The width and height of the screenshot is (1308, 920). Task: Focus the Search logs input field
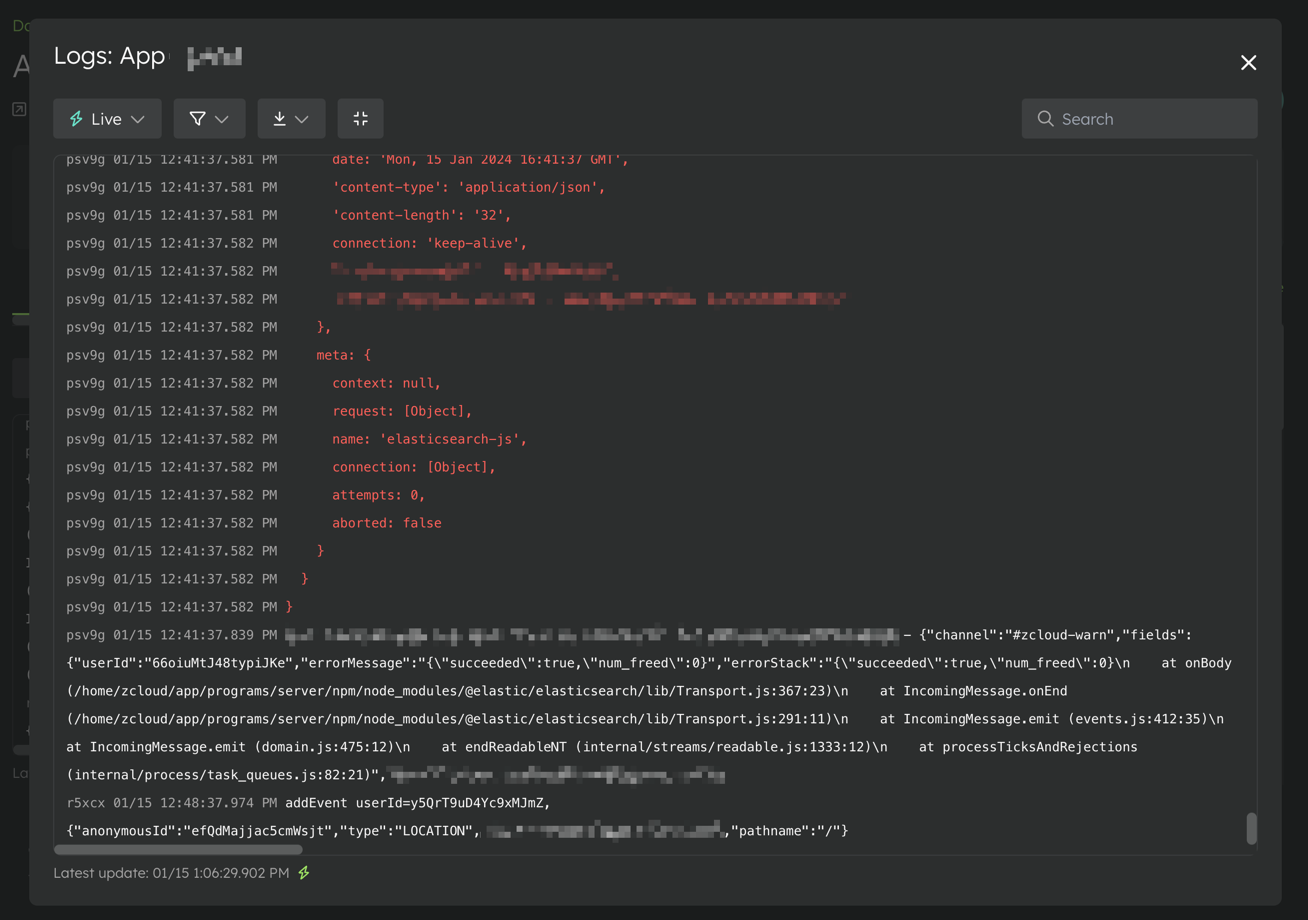[1150, 119]
